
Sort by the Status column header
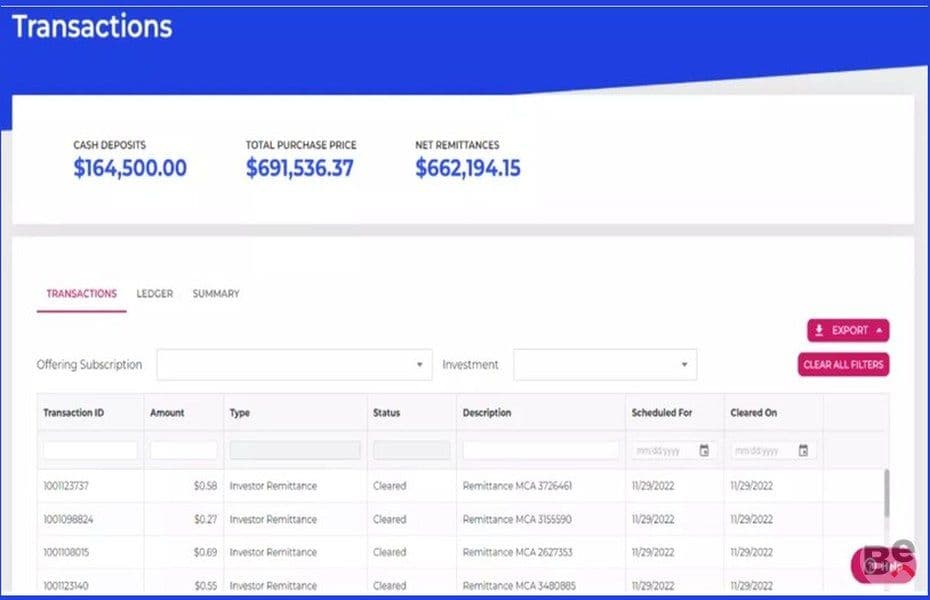[x=387, y=413]
